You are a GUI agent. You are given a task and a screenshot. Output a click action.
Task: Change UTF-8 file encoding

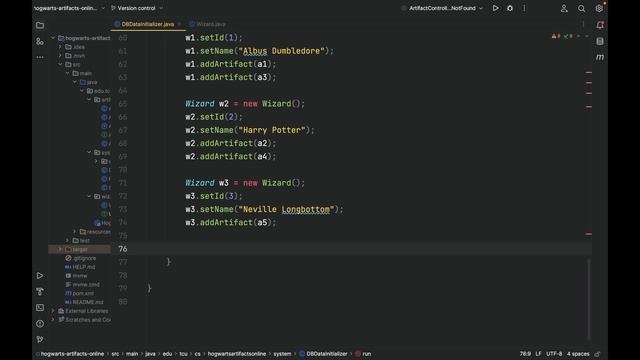tap(554, 354)
